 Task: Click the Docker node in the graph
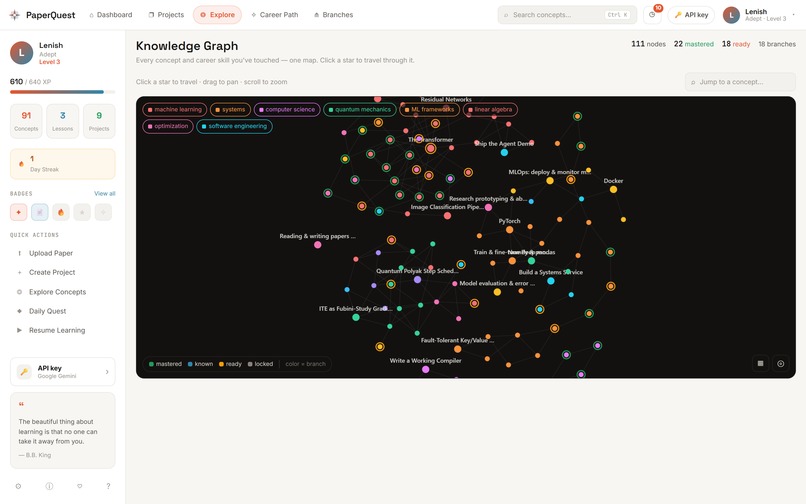pos(613,189)
